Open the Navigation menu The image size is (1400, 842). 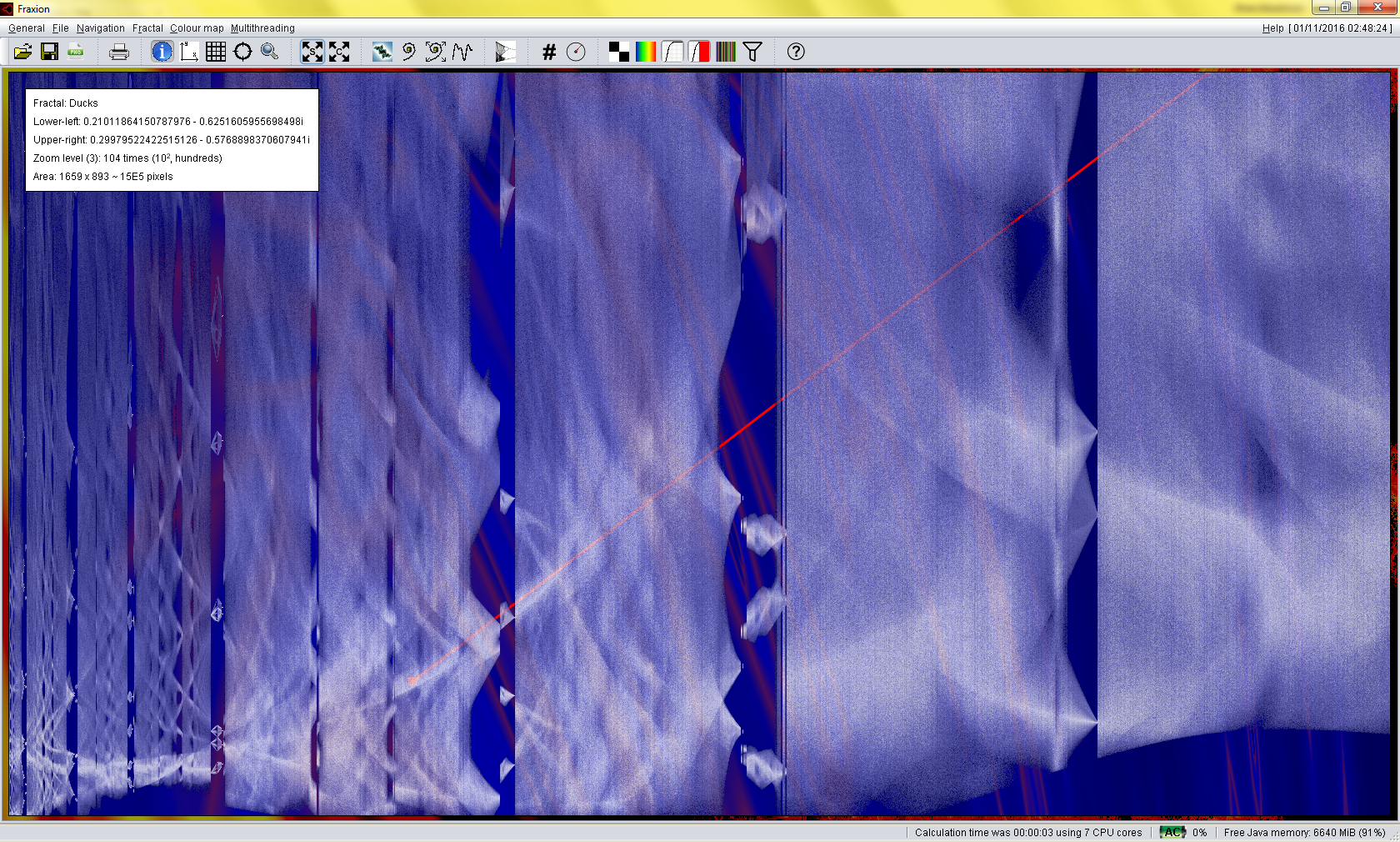[101, 28]
